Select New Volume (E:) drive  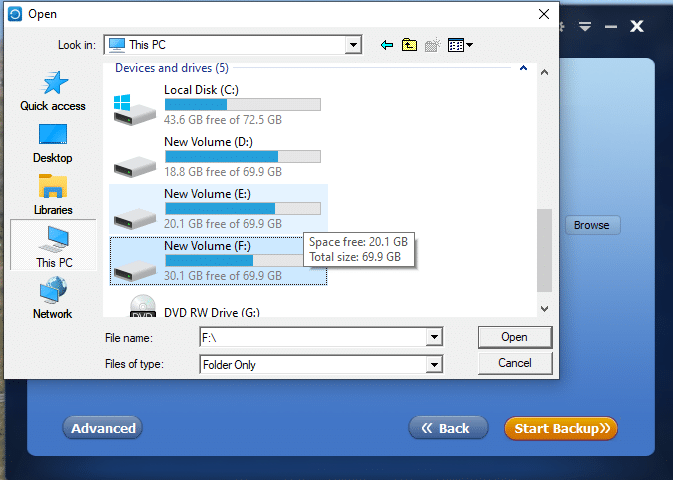coord(207,194)
